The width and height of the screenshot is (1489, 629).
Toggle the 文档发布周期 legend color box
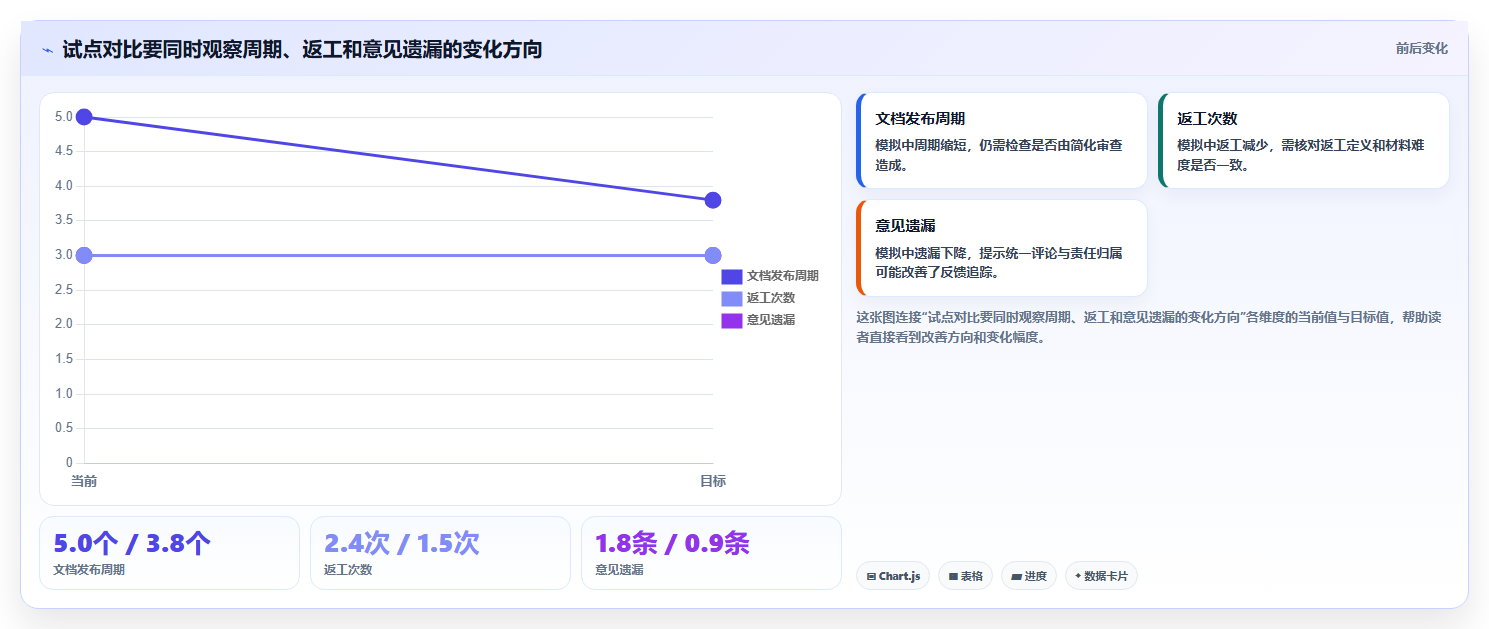point(731,276)
